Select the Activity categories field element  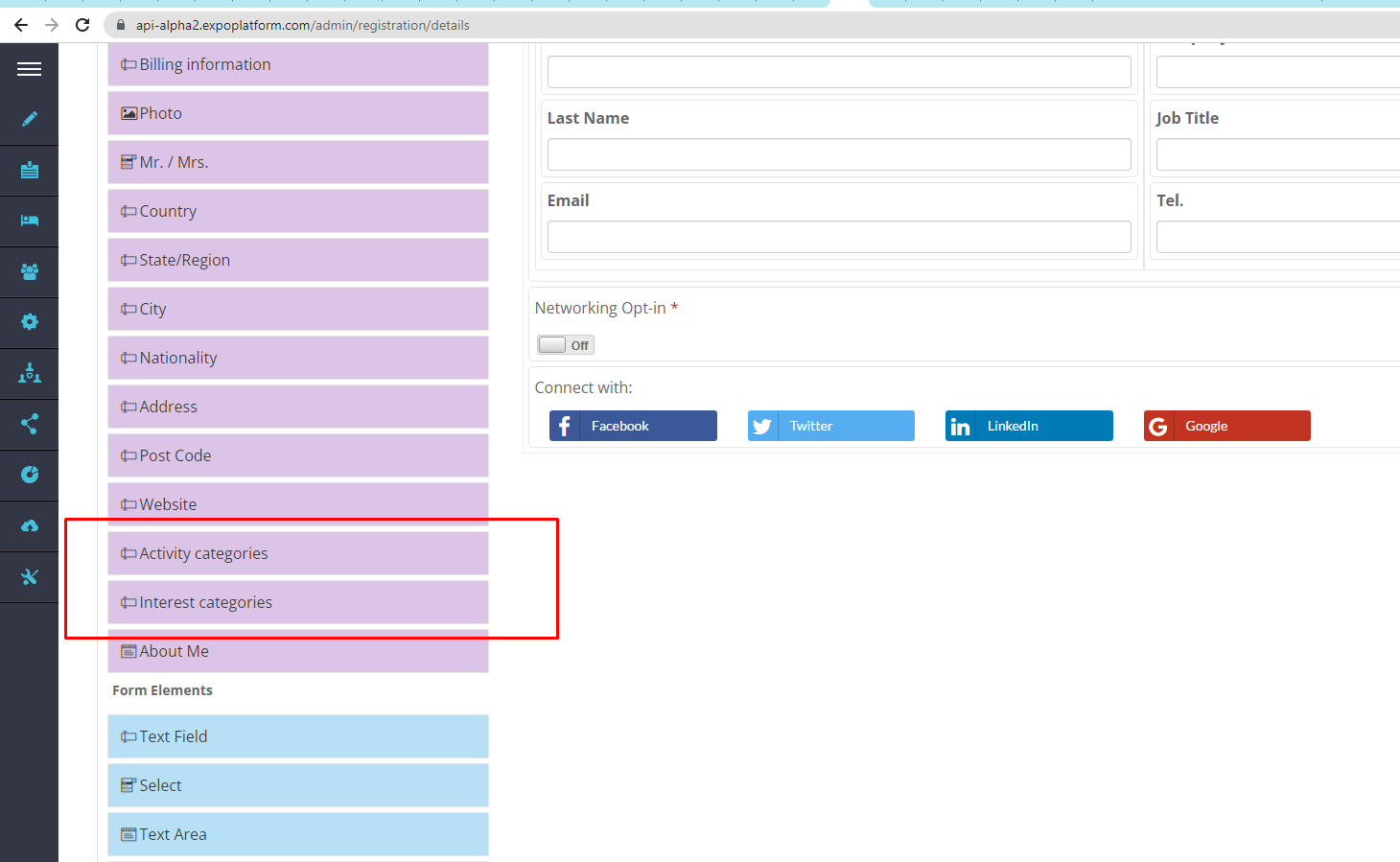pos(297,553)
